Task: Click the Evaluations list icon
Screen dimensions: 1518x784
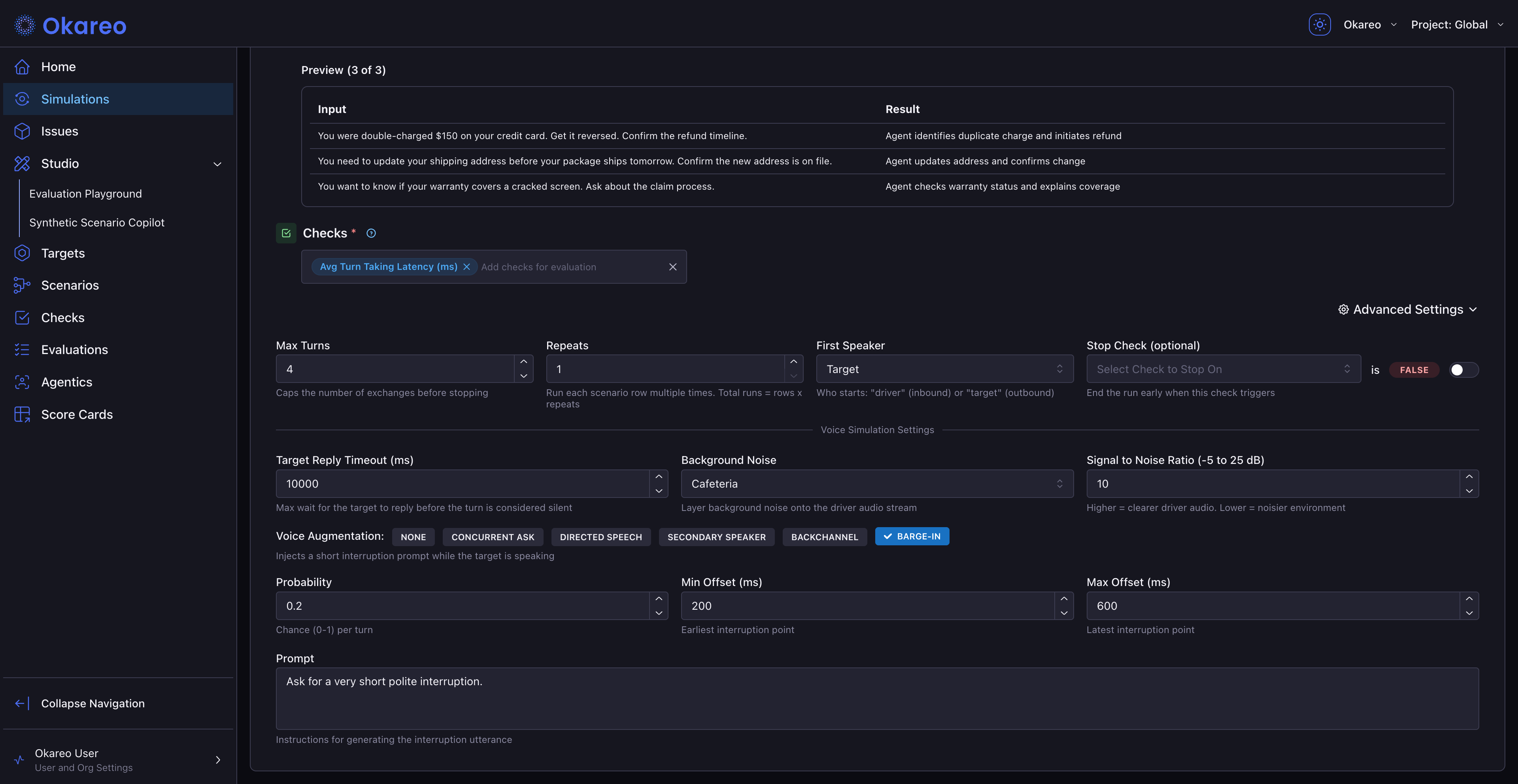Action: [x=23, y=349]
